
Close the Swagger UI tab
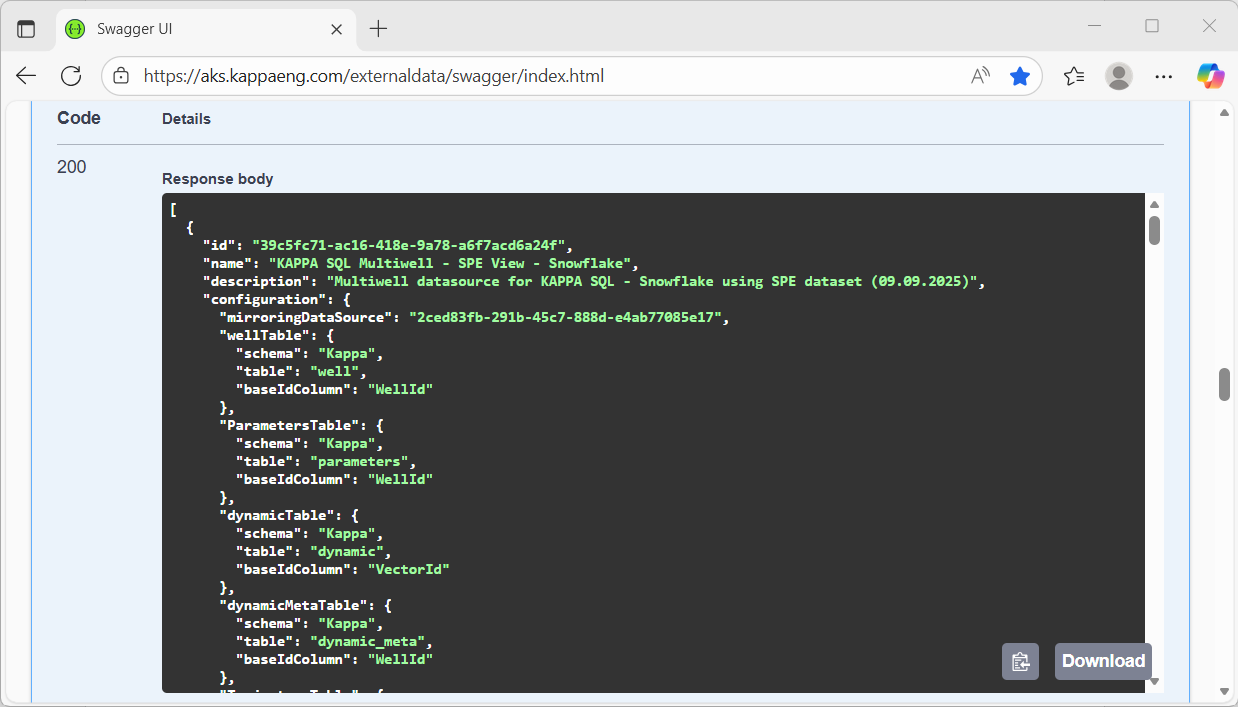(x=337, y=29)
